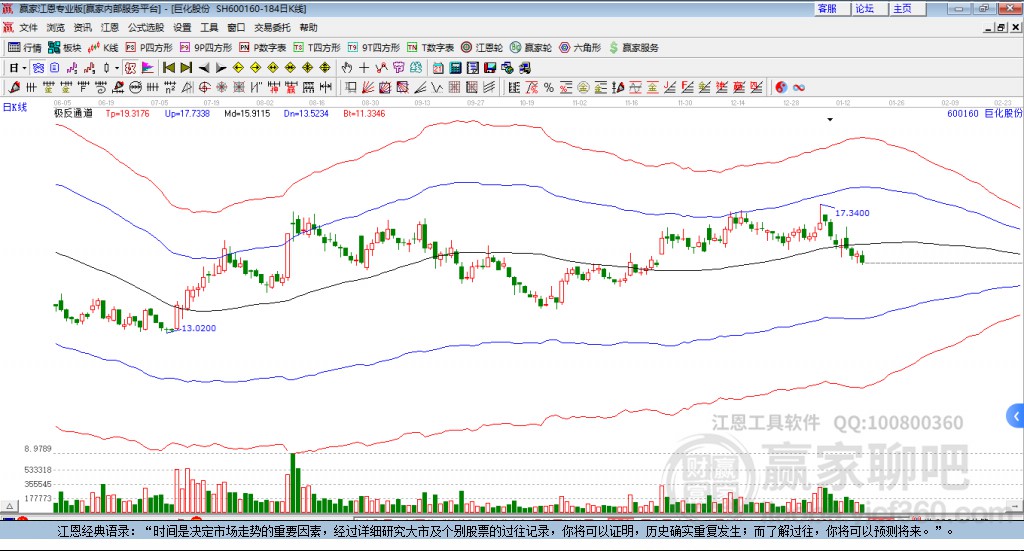Viewport: 1024px width, 551px height.
Task: Open the 公式选股 menu
Action: (146, 27)
